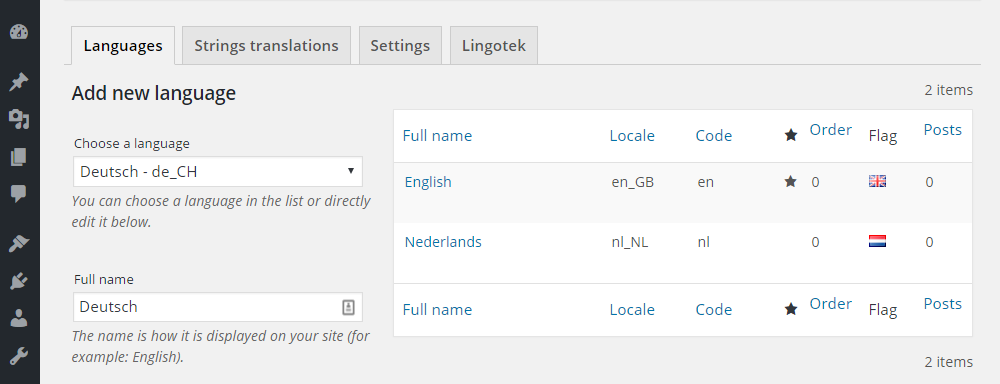
Task: Open Tools via the wrench icon
Action: [x=19, y=357]
